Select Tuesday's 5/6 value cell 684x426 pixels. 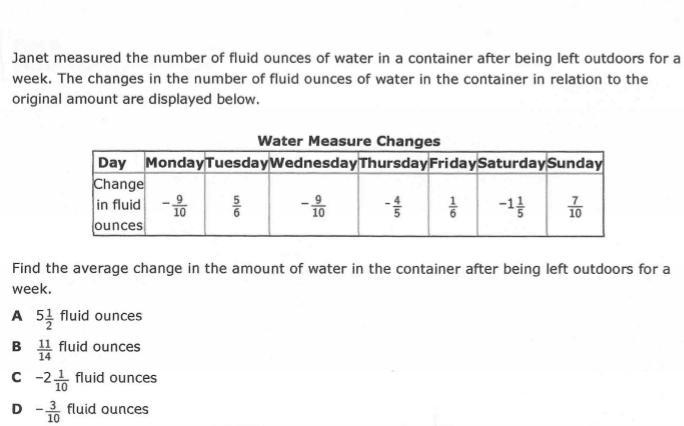pos(236,205)
